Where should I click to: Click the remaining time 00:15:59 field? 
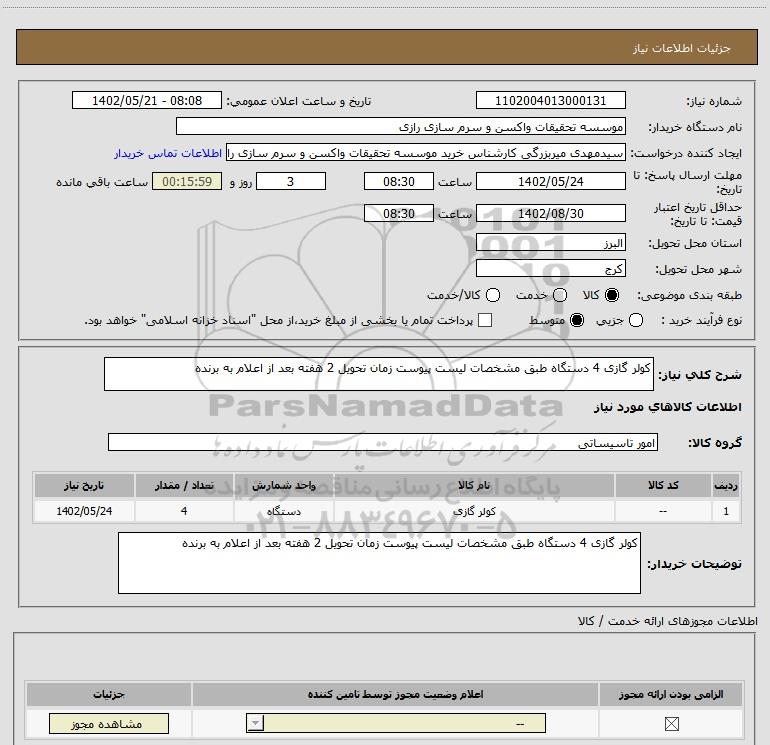click(x=187, y=182)
